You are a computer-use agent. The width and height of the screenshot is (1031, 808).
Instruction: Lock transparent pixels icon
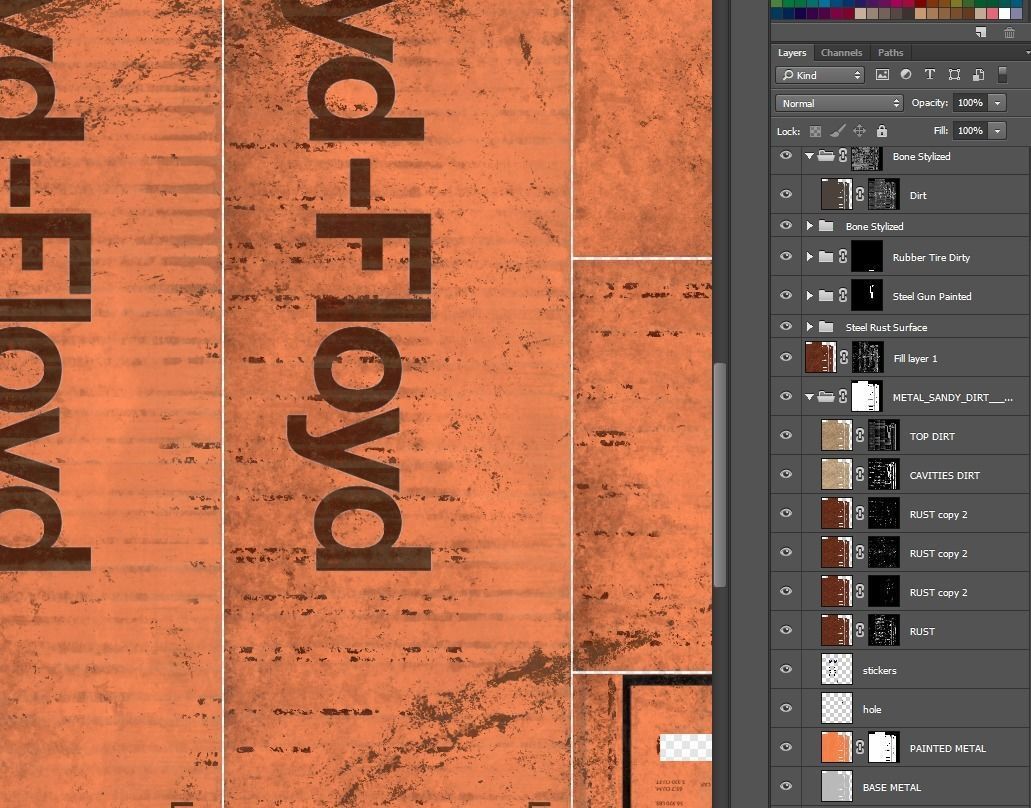[815, 131]
